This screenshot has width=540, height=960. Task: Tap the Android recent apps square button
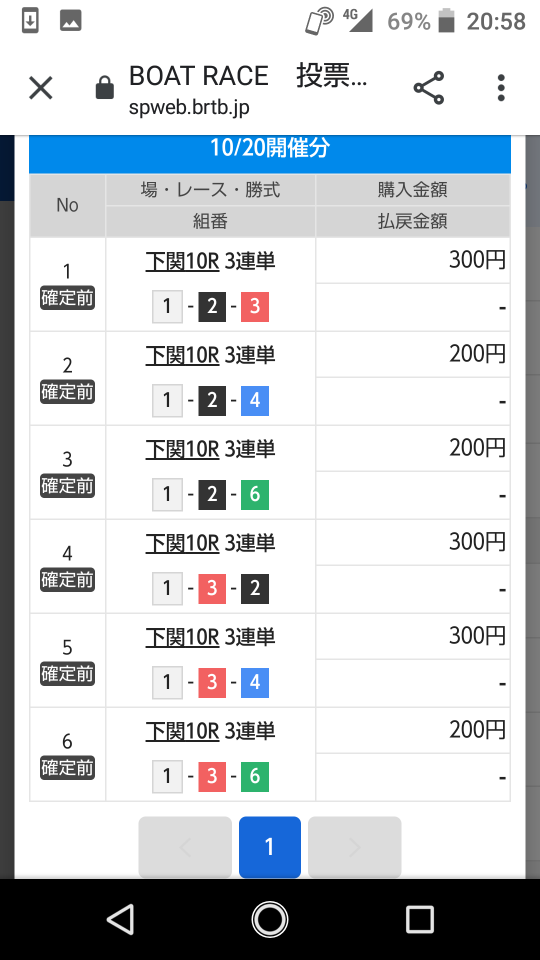click(420, 919)
